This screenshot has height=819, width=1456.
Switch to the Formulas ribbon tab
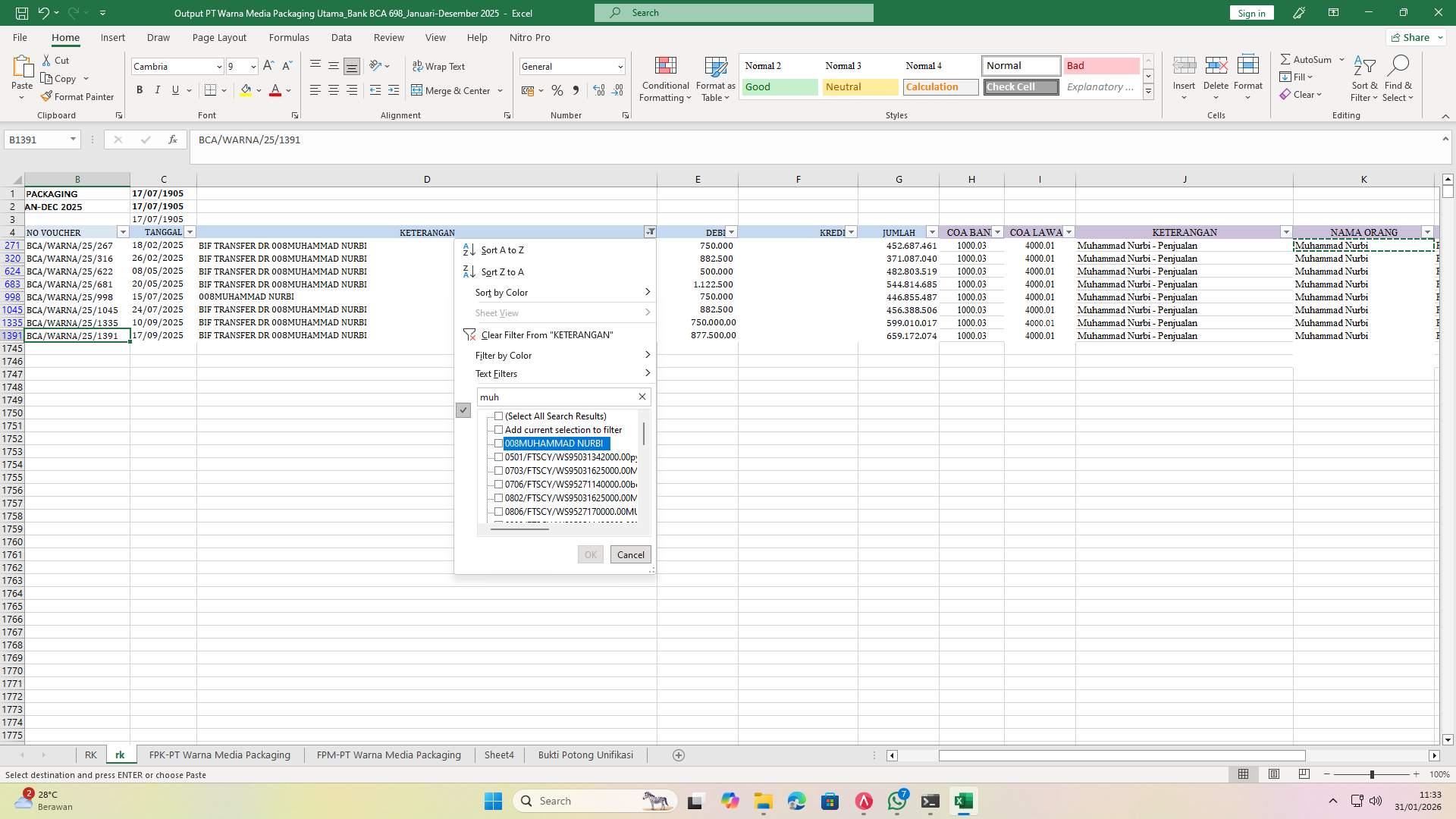[x=289, y=37]
